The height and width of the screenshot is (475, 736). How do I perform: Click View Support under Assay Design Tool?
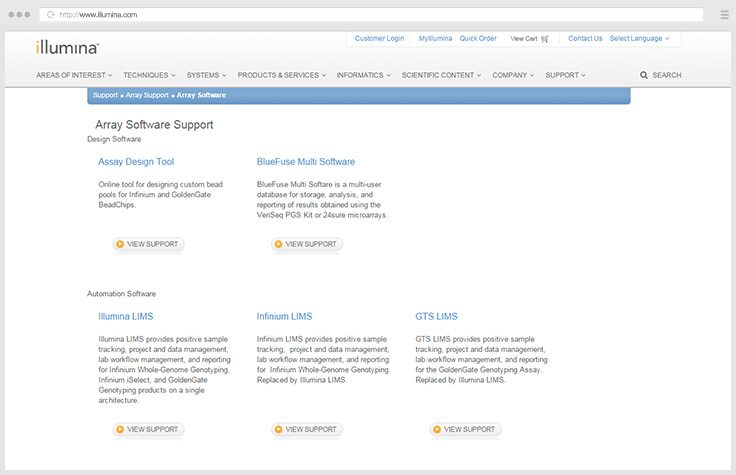[x=149, y=244]
